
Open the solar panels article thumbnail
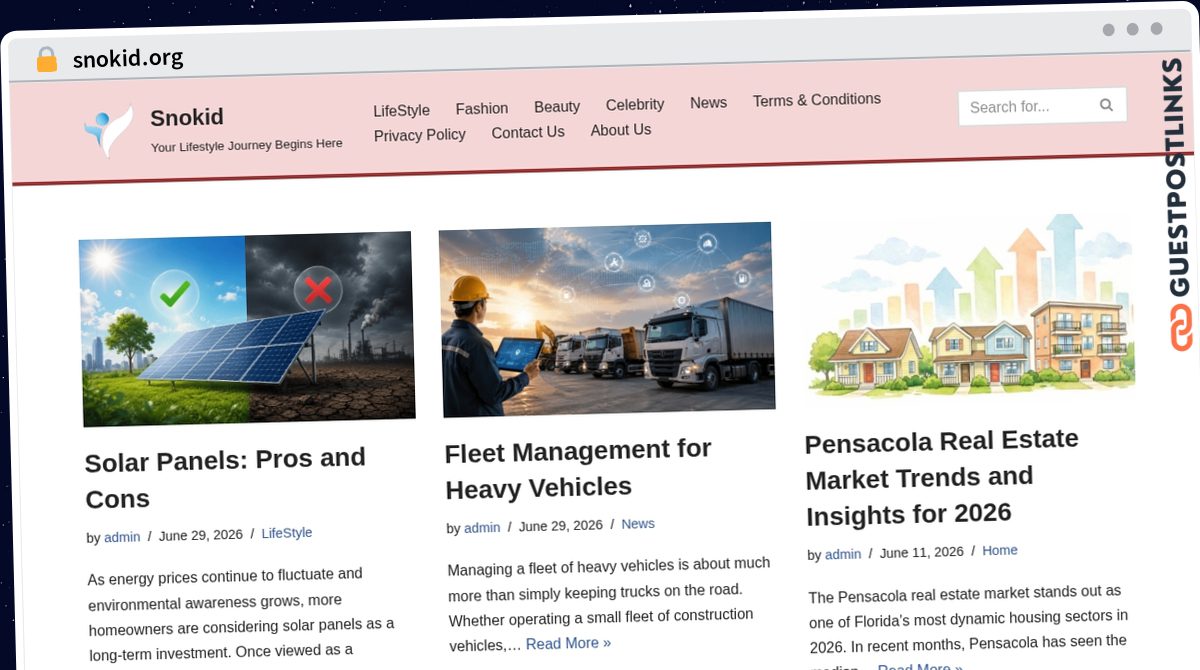click(247, 329)
